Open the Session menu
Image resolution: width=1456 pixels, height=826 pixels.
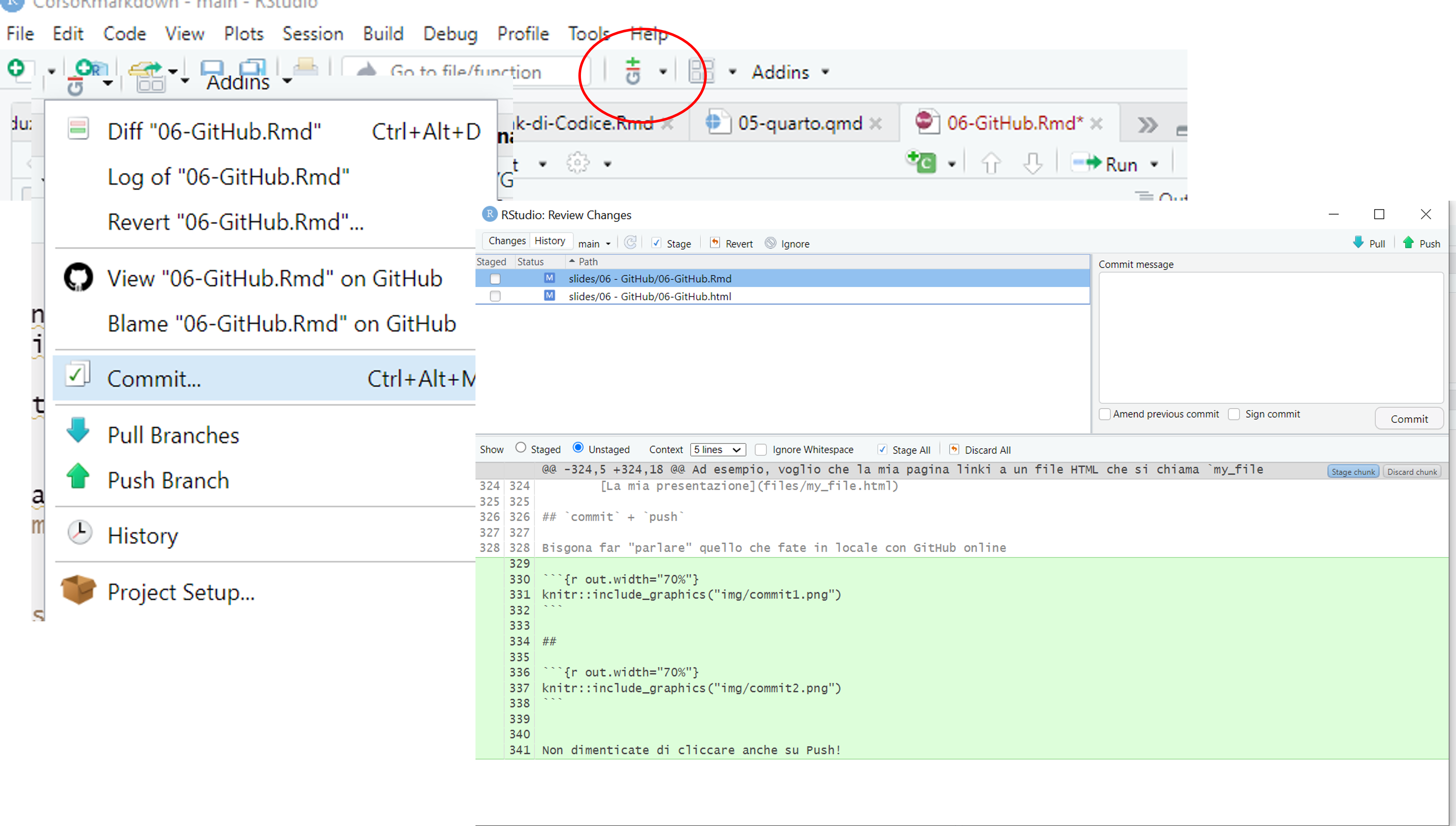click(313, 34)
